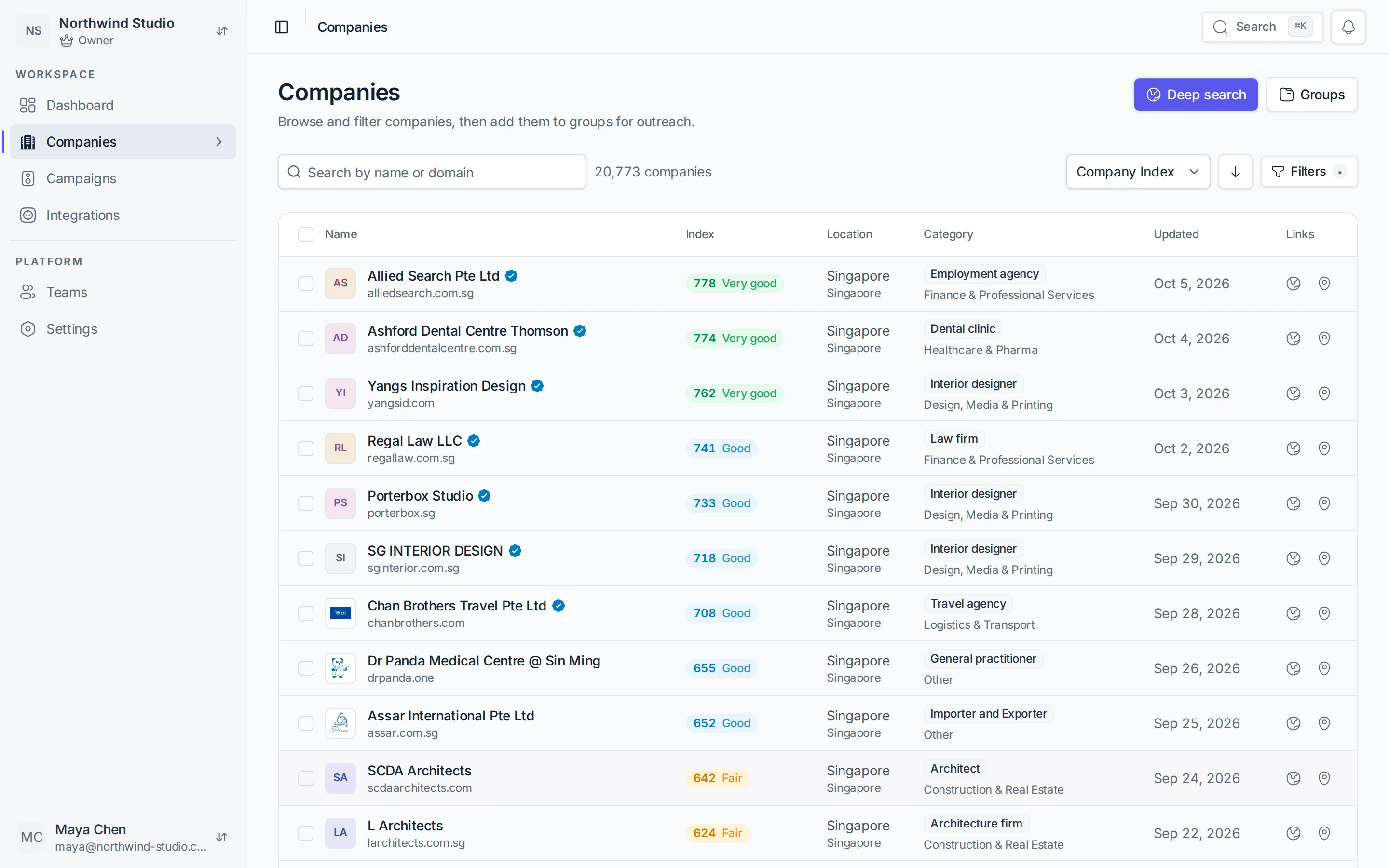
Task: Open website link for Ashford Dental Centre
Action: coord(1293,339)
